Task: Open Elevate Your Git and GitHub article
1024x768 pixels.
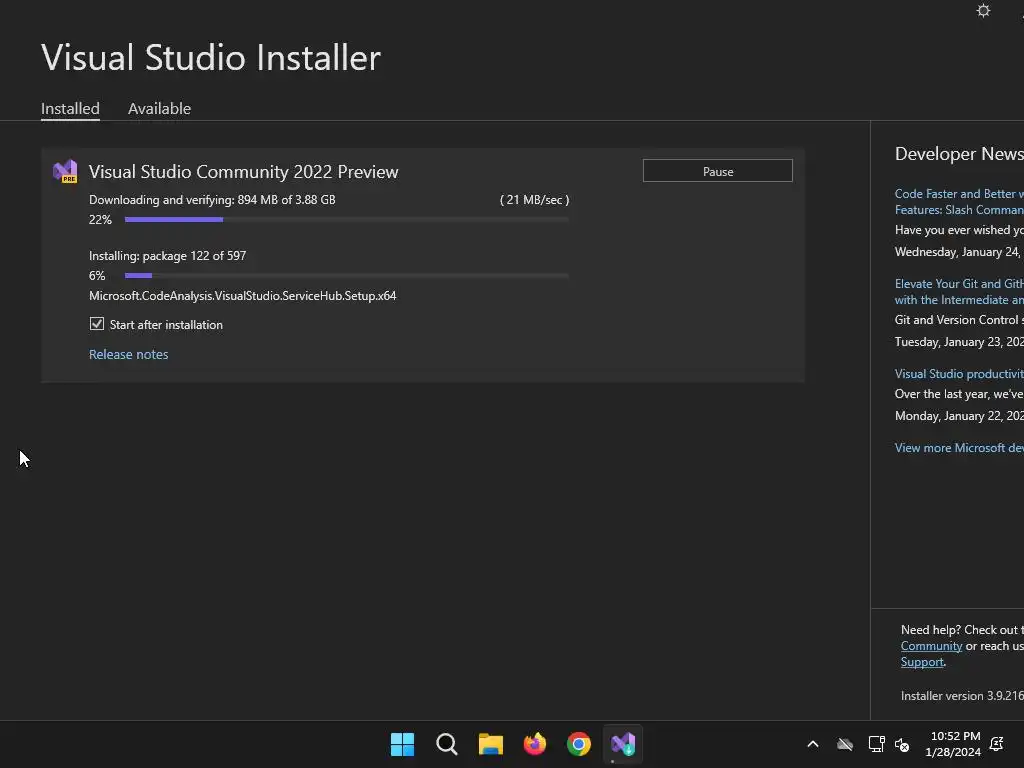Action: [x=959, y=292]
